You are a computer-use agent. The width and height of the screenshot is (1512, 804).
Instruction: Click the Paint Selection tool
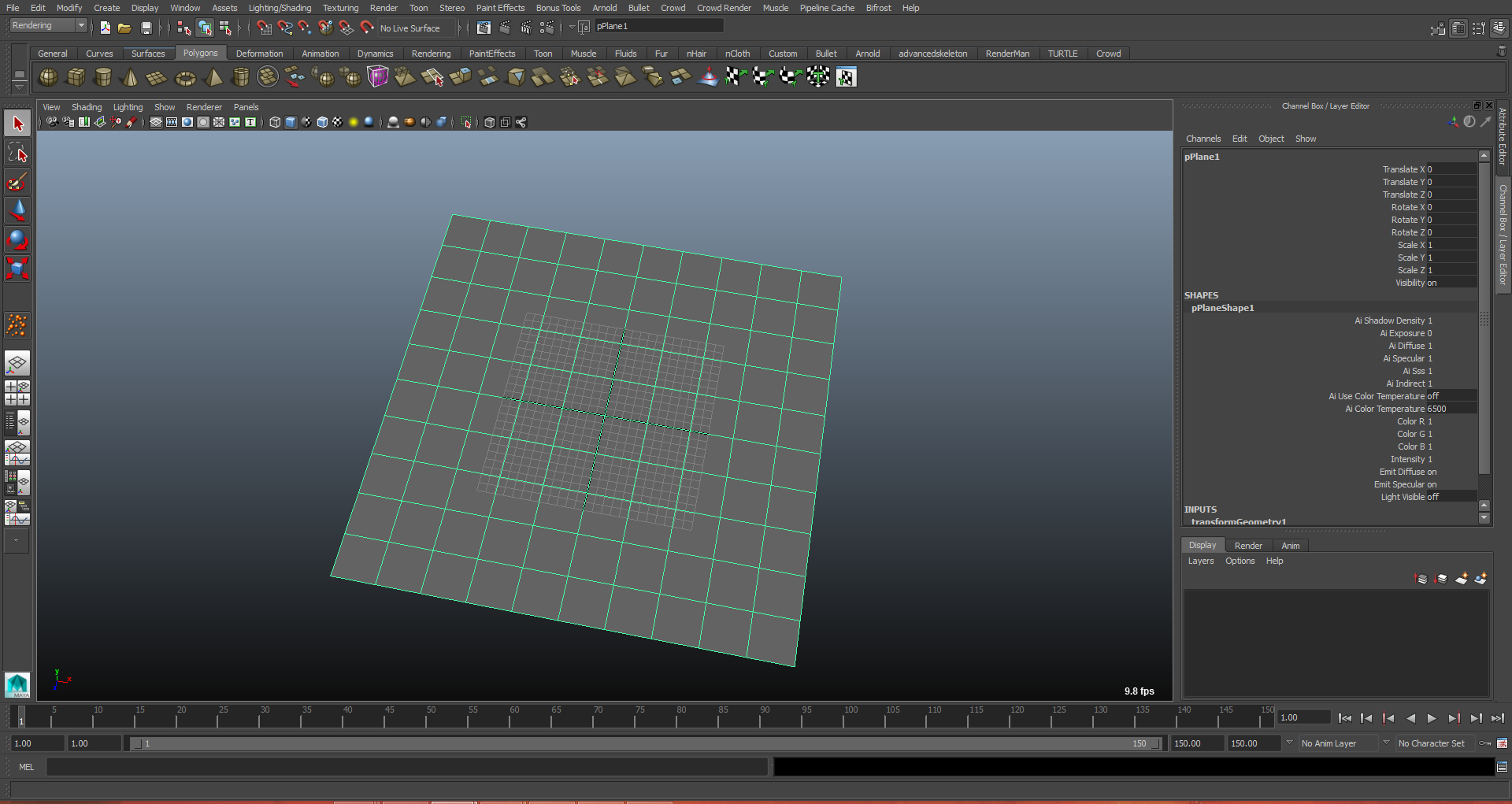point(17,182)
